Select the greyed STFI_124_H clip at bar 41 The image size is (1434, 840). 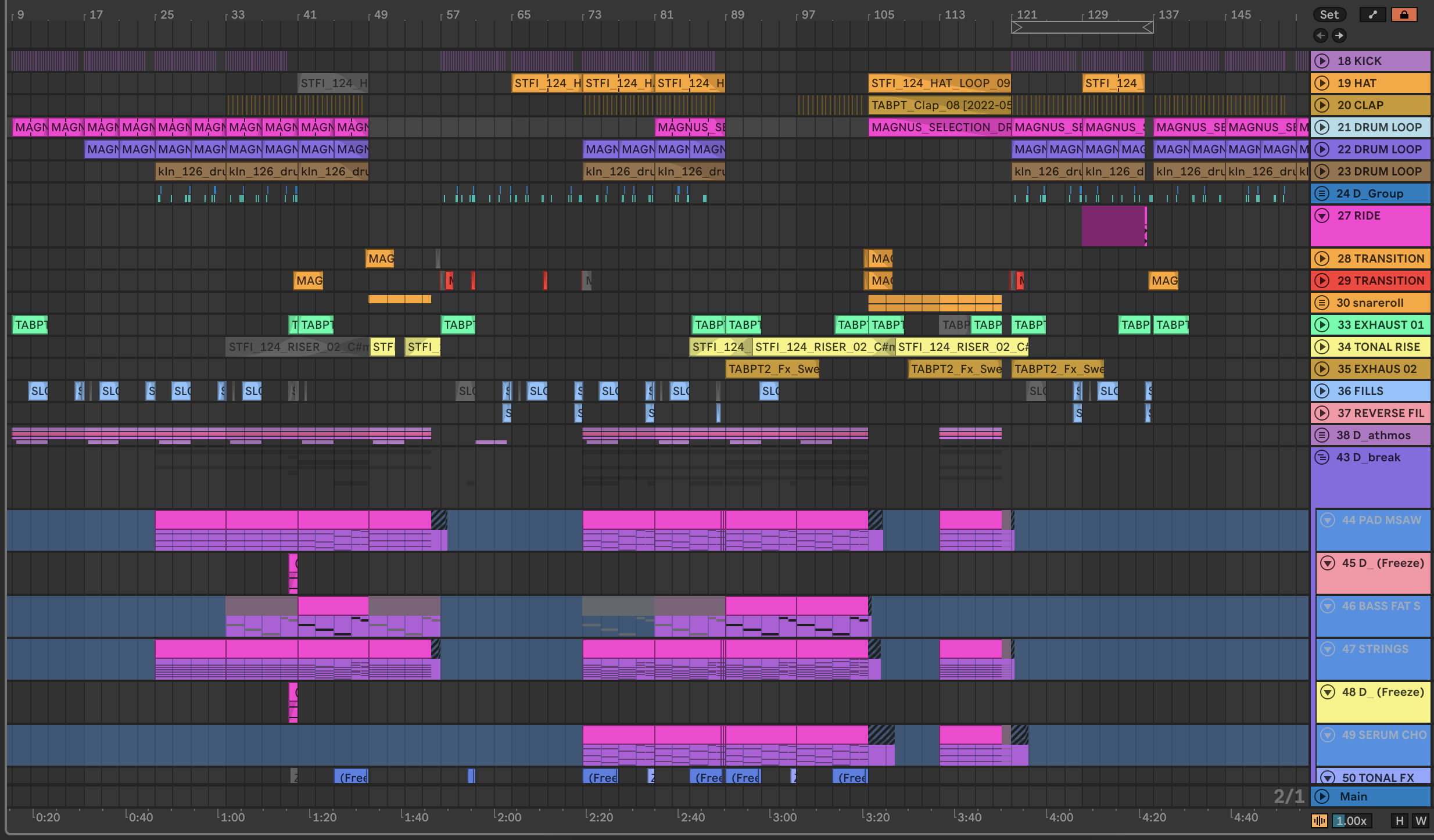[x=333, y=83]
